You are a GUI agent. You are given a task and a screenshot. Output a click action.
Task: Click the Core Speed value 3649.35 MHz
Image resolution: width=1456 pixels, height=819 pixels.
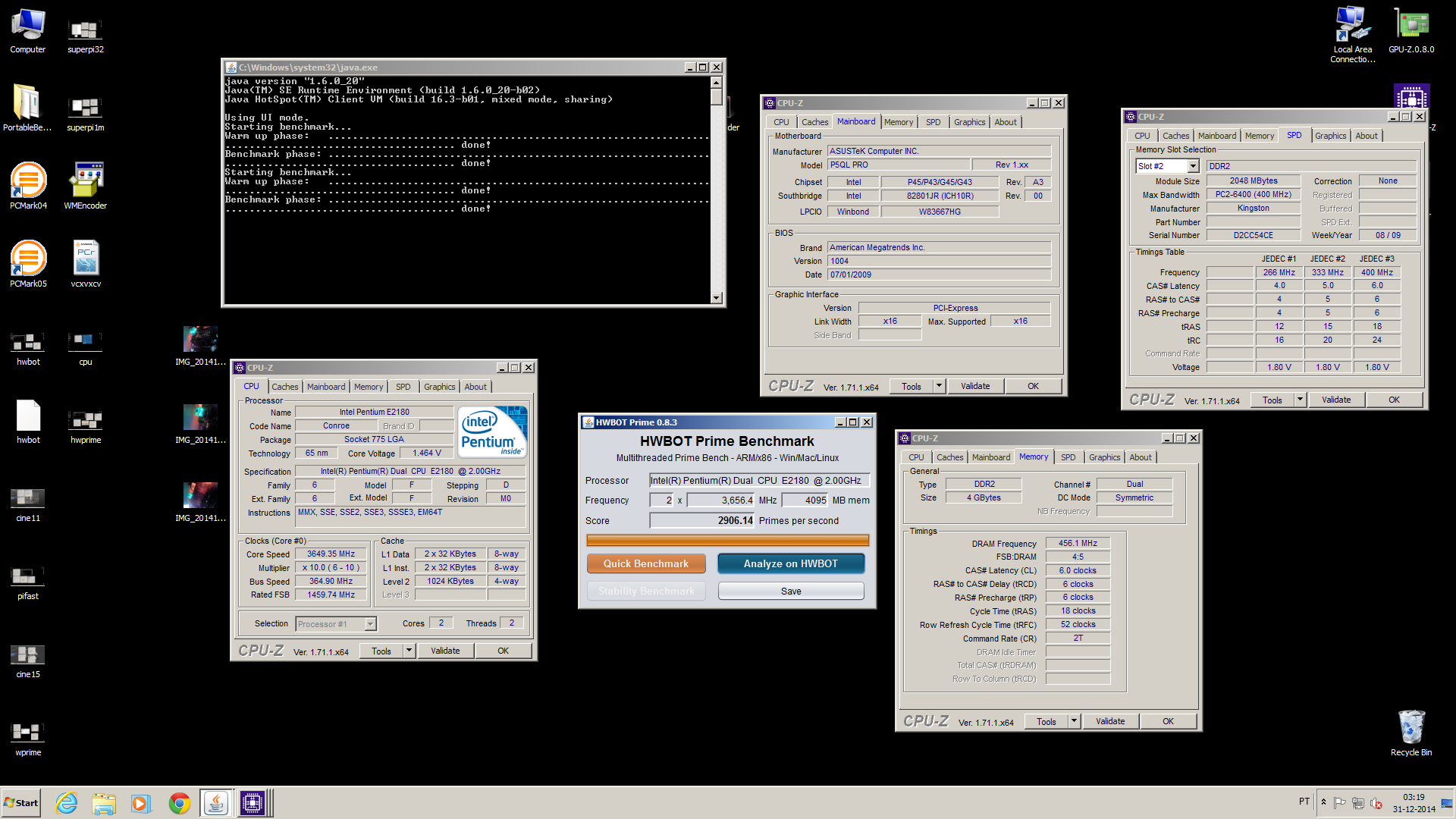click(331, 554)
